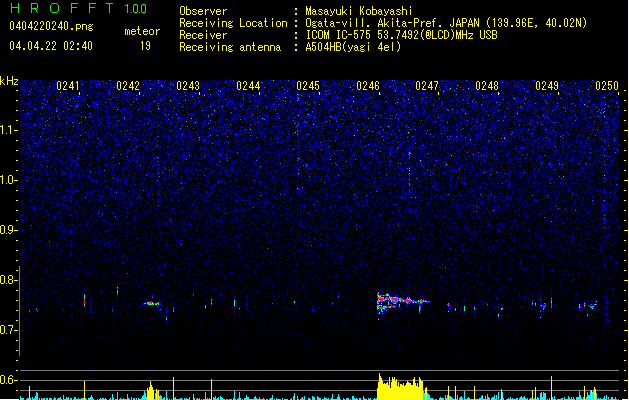
Task: Click the small meteor echo after 0242
Action: coord(151,303)
